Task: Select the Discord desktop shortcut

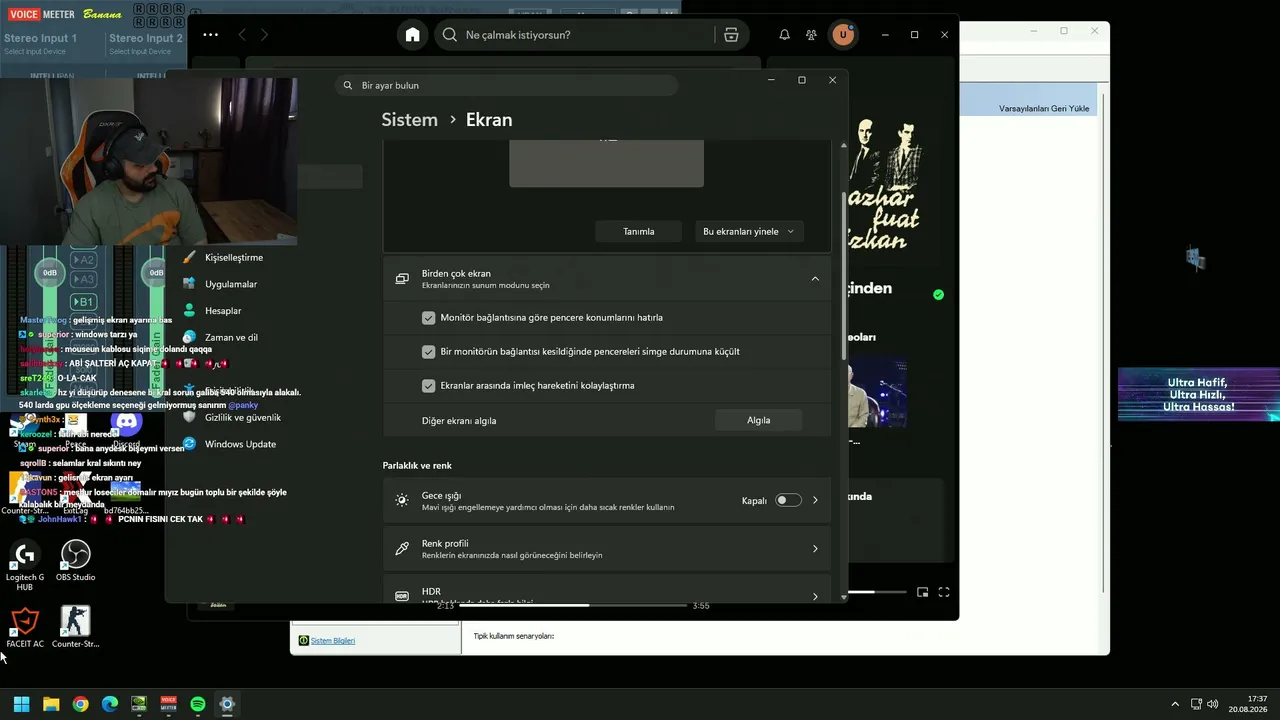Action: [126, 428]
